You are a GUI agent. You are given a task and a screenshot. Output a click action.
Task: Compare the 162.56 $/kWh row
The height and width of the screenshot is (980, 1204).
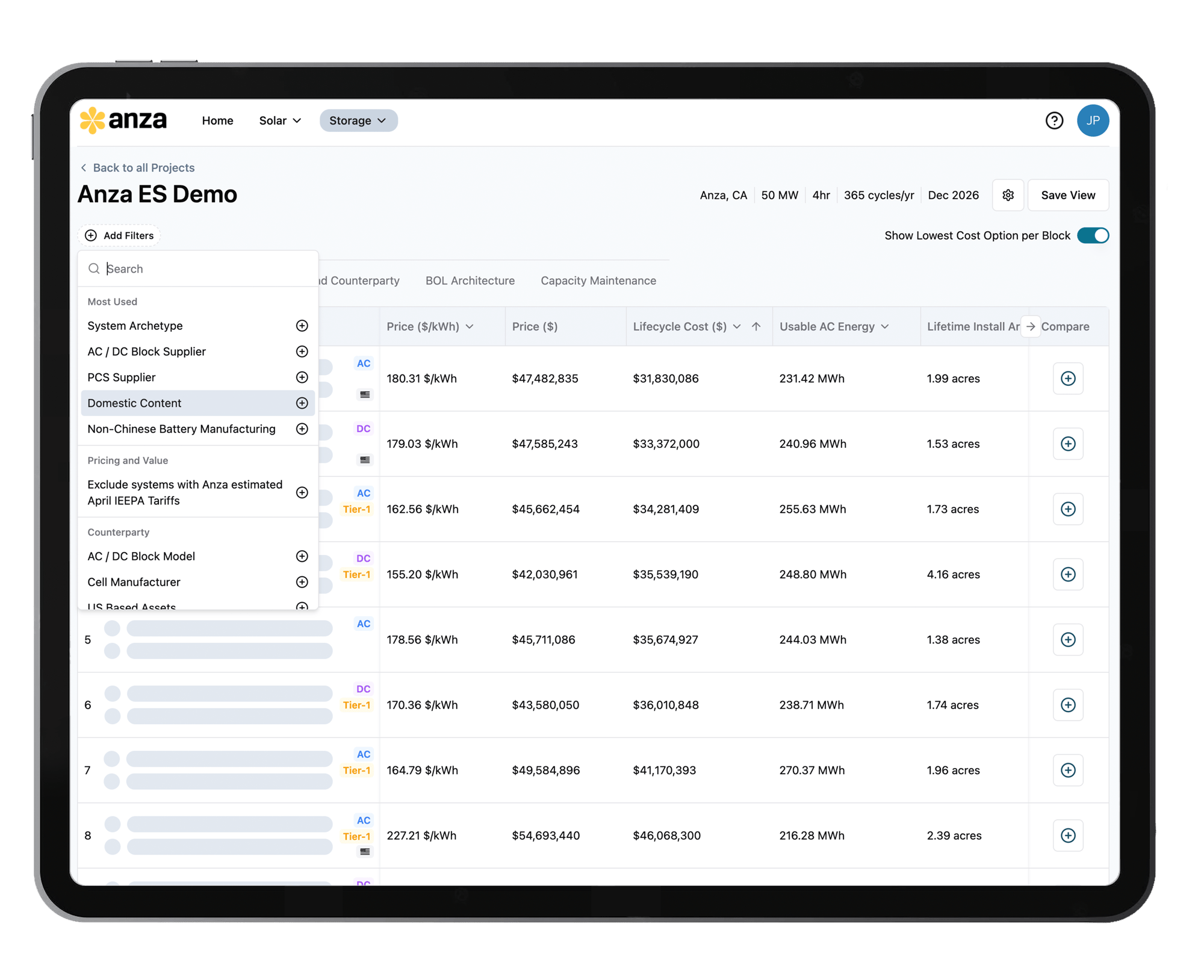point(1068,509)
